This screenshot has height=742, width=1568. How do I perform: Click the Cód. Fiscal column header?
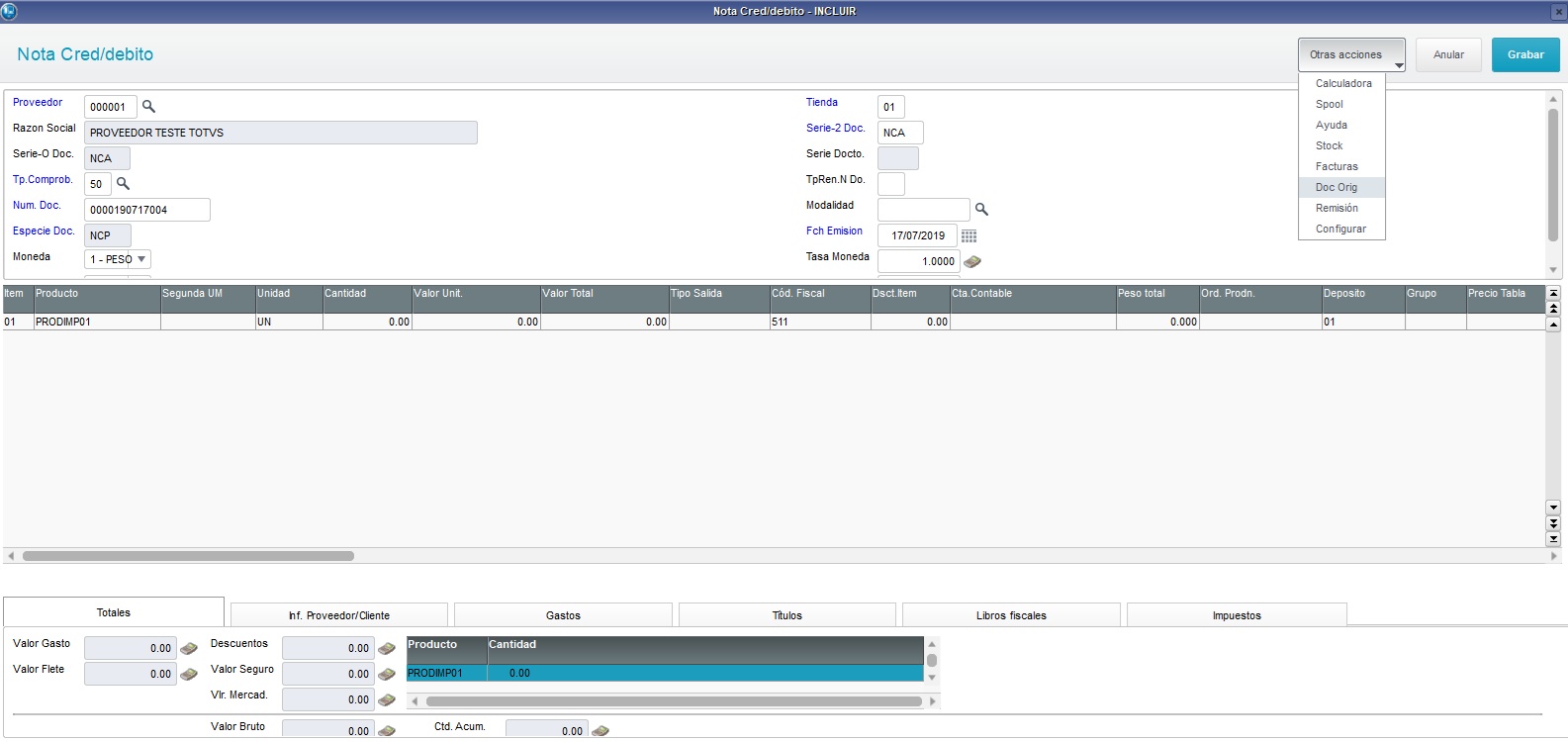pyautogui.click(x=820, y=300)
